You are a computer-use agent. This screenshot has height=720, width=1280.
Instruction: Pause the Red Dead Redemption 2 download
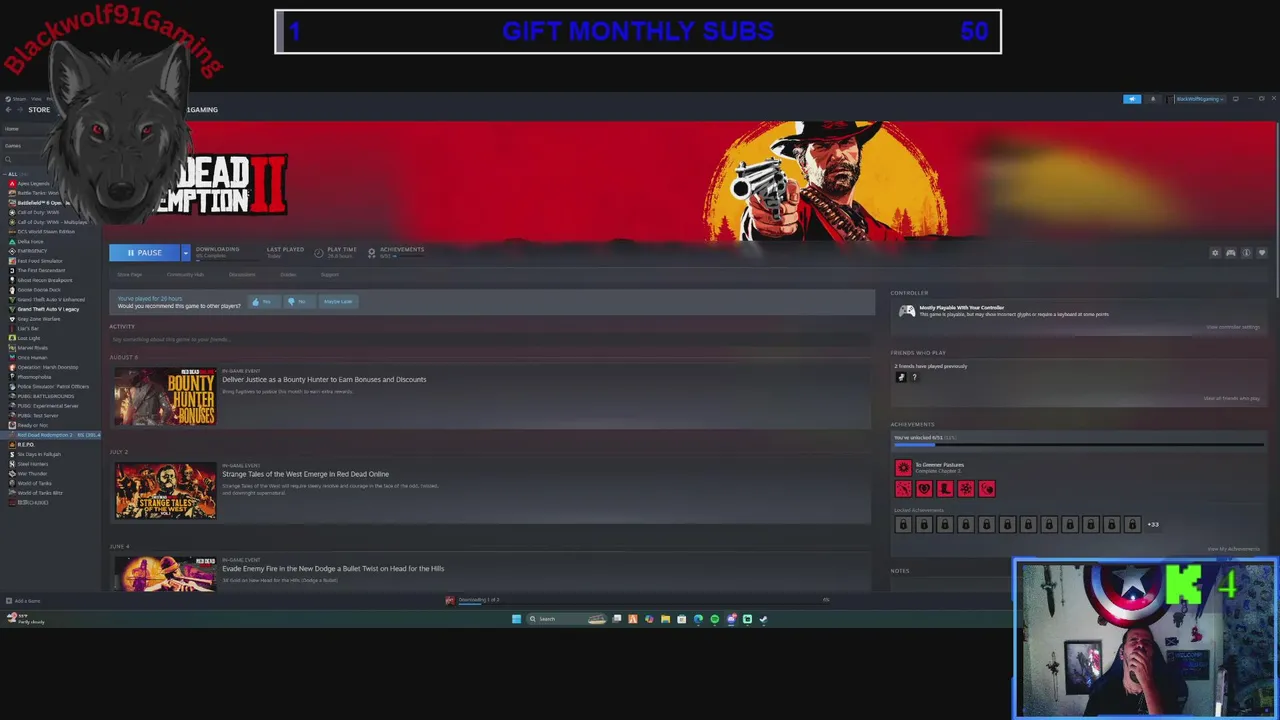144,253
